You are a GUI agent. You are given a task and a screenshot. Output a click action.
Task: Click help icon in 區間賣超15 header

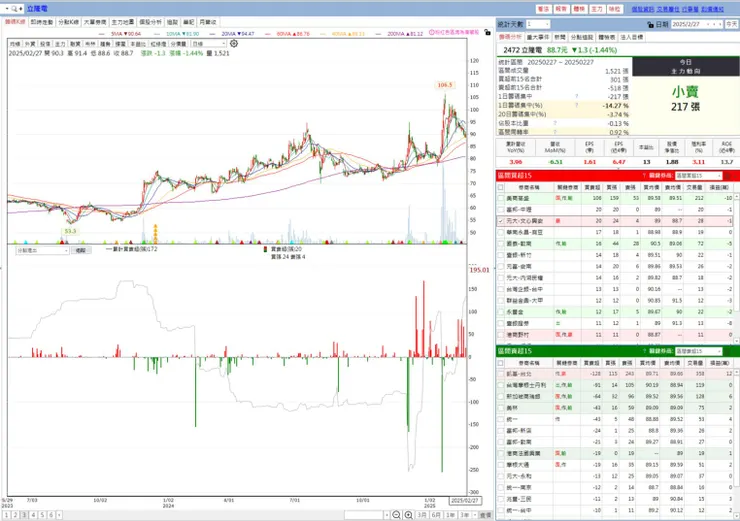click(644, 351)
